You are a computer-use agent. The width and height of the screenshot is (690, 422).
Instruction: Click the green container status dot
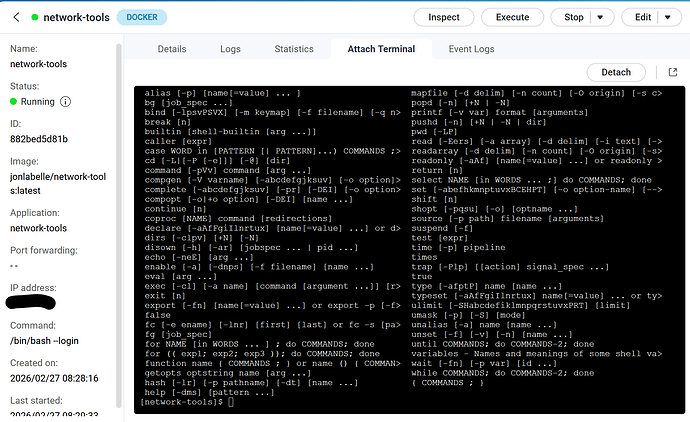point(34,18)
